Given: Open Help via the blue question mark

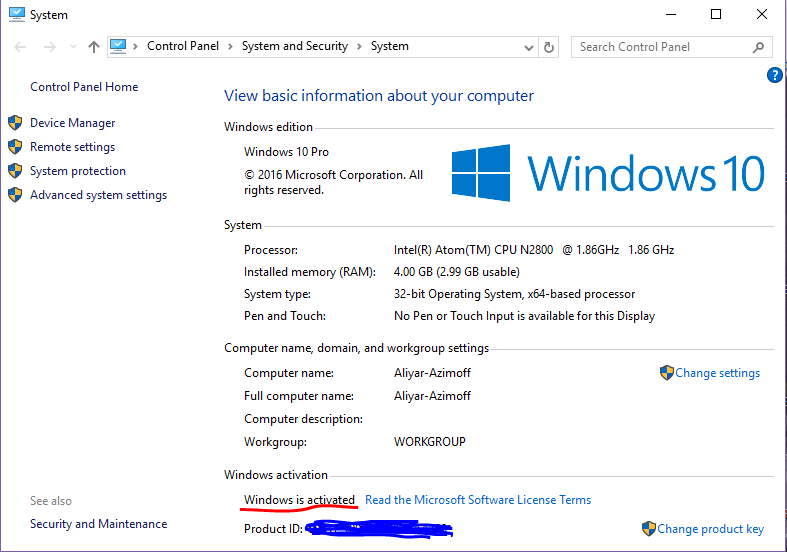Looking at the screenshot, I should (774, 75).
